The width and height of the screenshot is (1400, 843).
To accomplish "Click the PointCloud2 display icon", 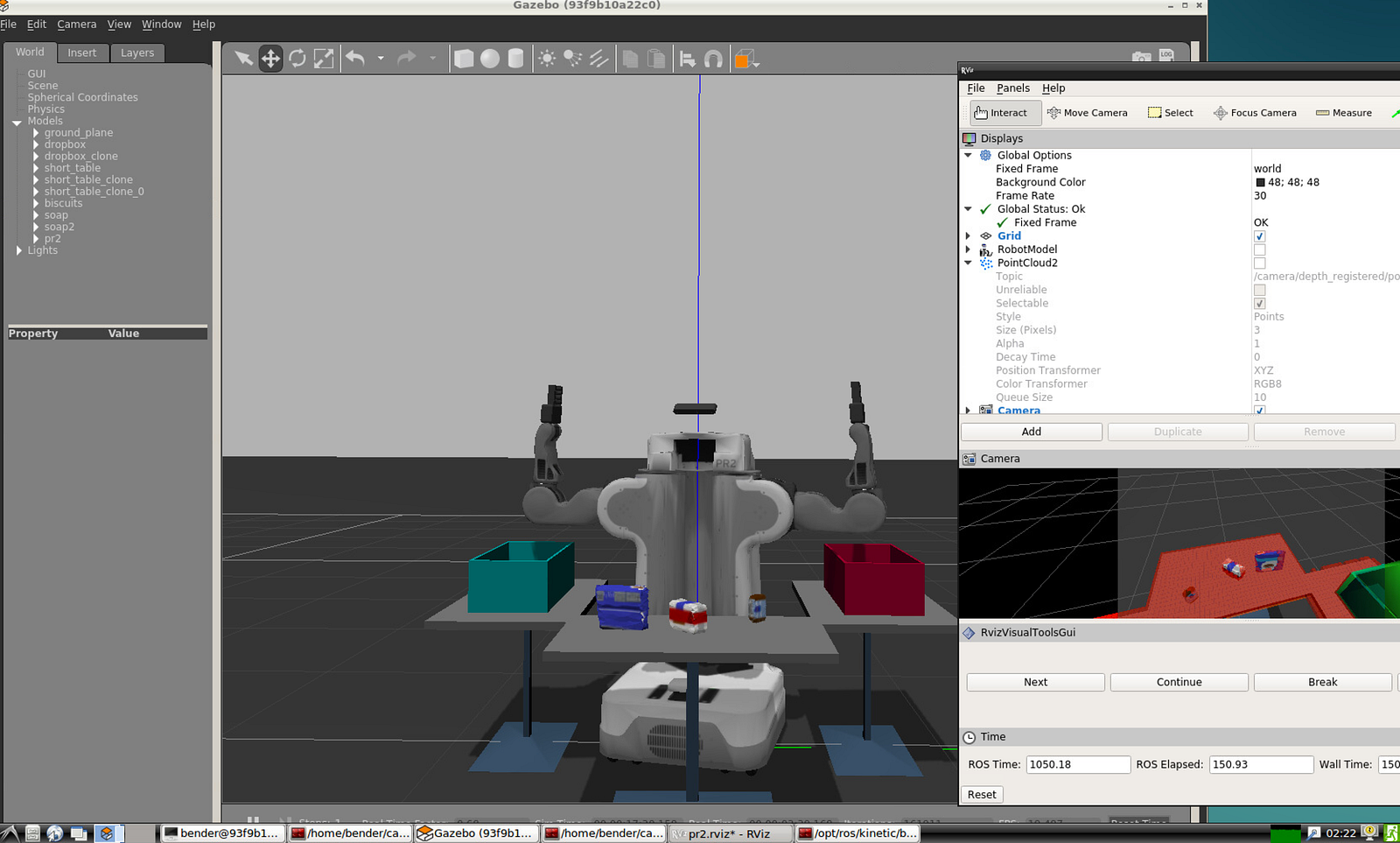I will [x=986, y=263].
